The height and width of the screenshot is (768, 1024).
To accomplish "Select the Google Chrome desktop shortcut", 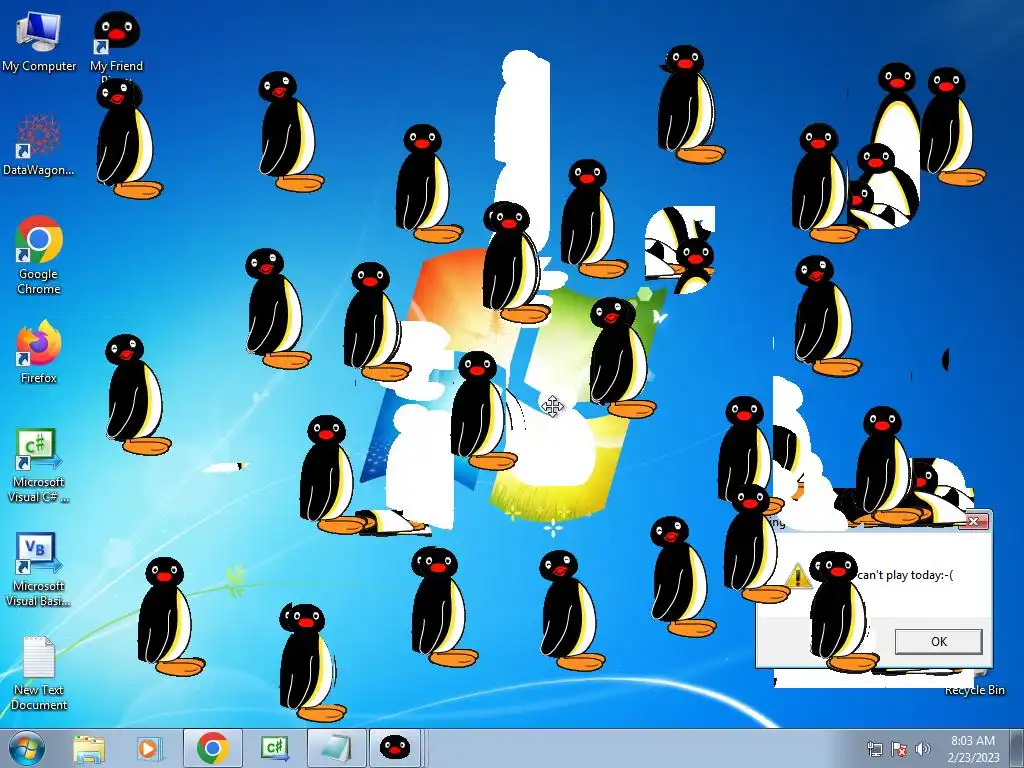I will click(39, 255).
